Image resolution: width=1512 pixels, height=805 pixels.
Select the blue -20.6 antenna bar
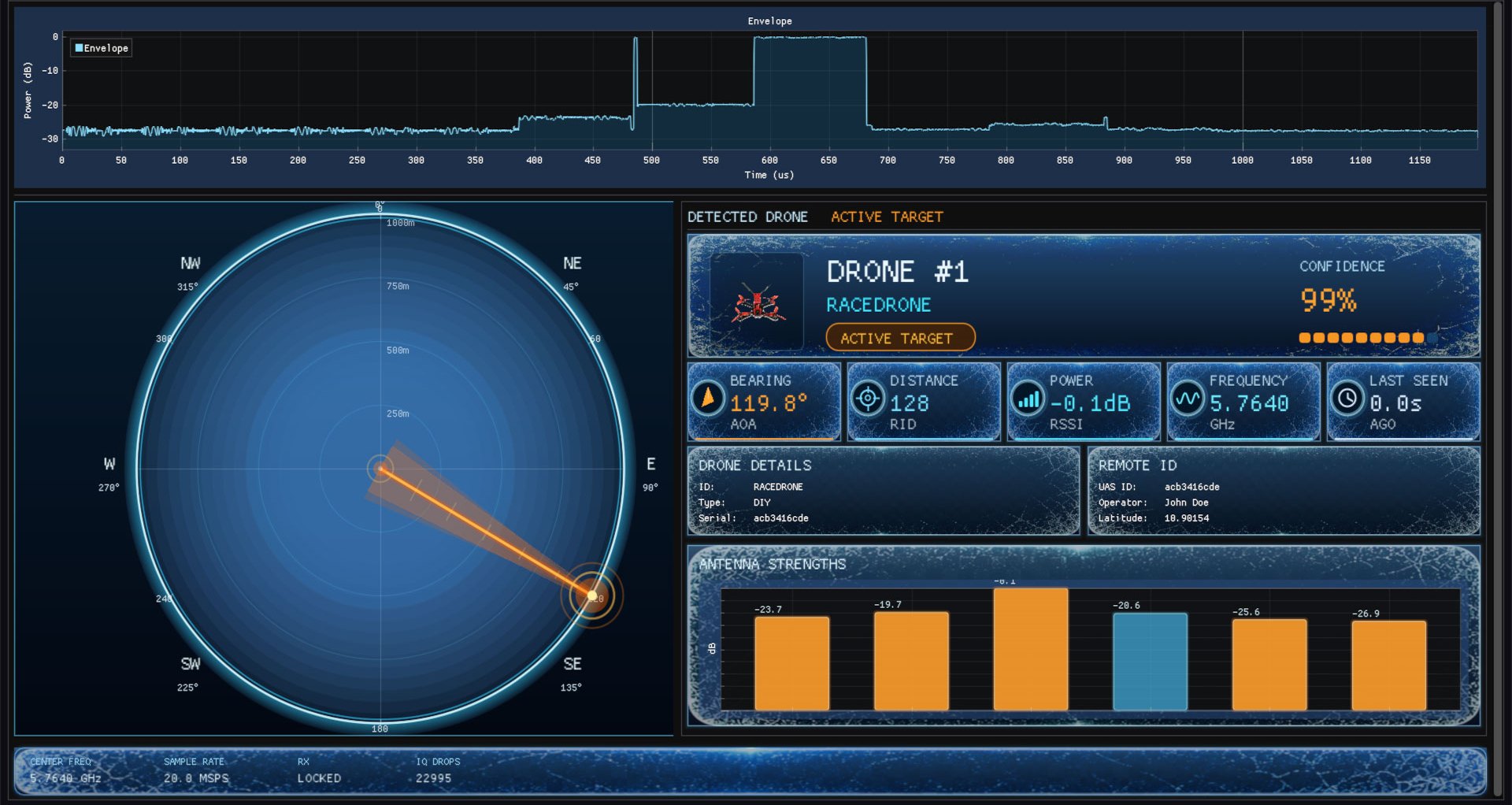coord(1150,662)
